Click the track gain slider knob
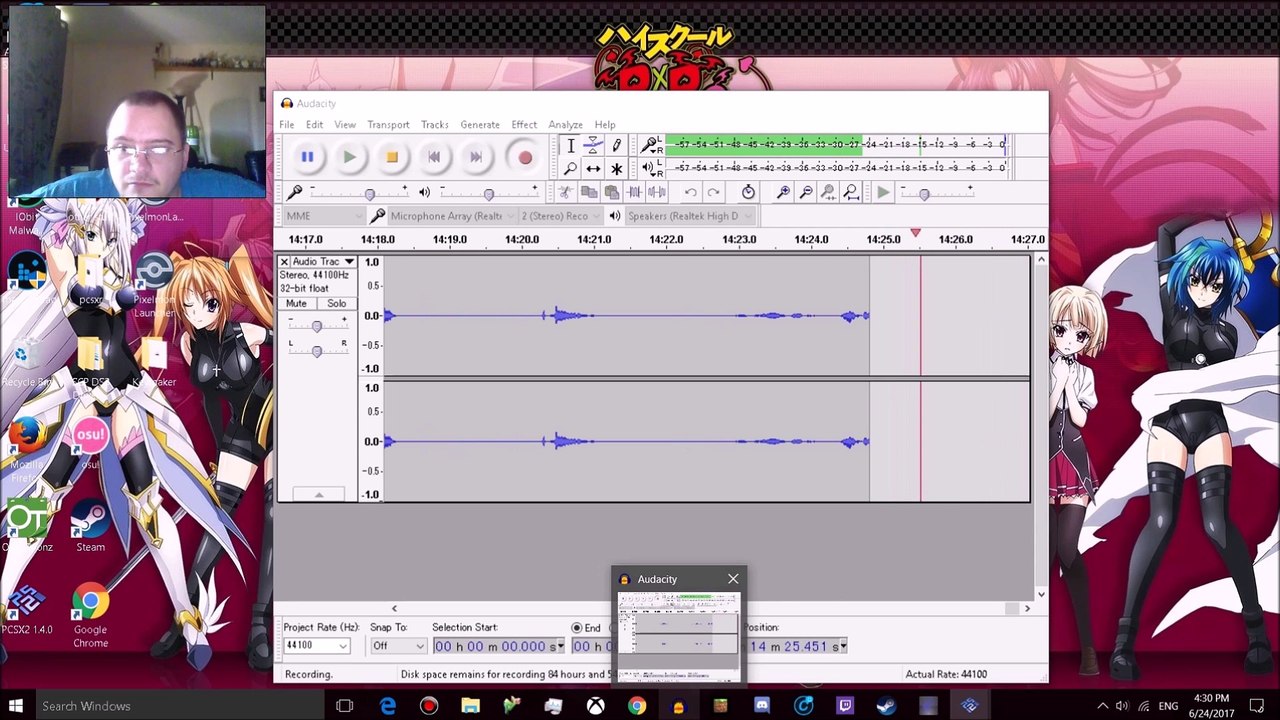Viewport: 1280px width, 720px height. (317, 326)
